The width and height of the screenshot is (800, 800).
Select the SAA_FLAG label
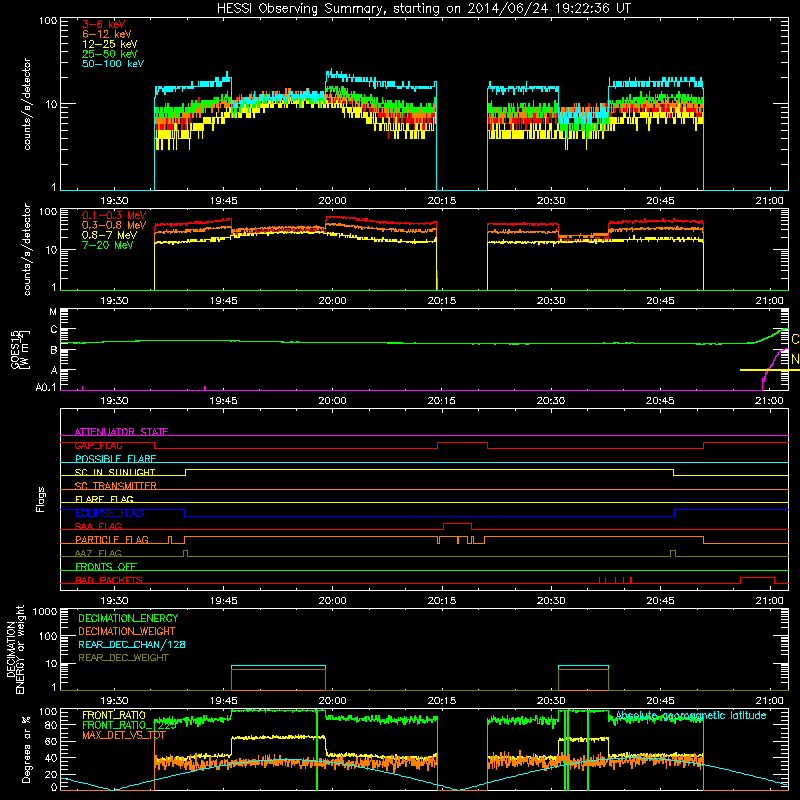pos(98,526)
